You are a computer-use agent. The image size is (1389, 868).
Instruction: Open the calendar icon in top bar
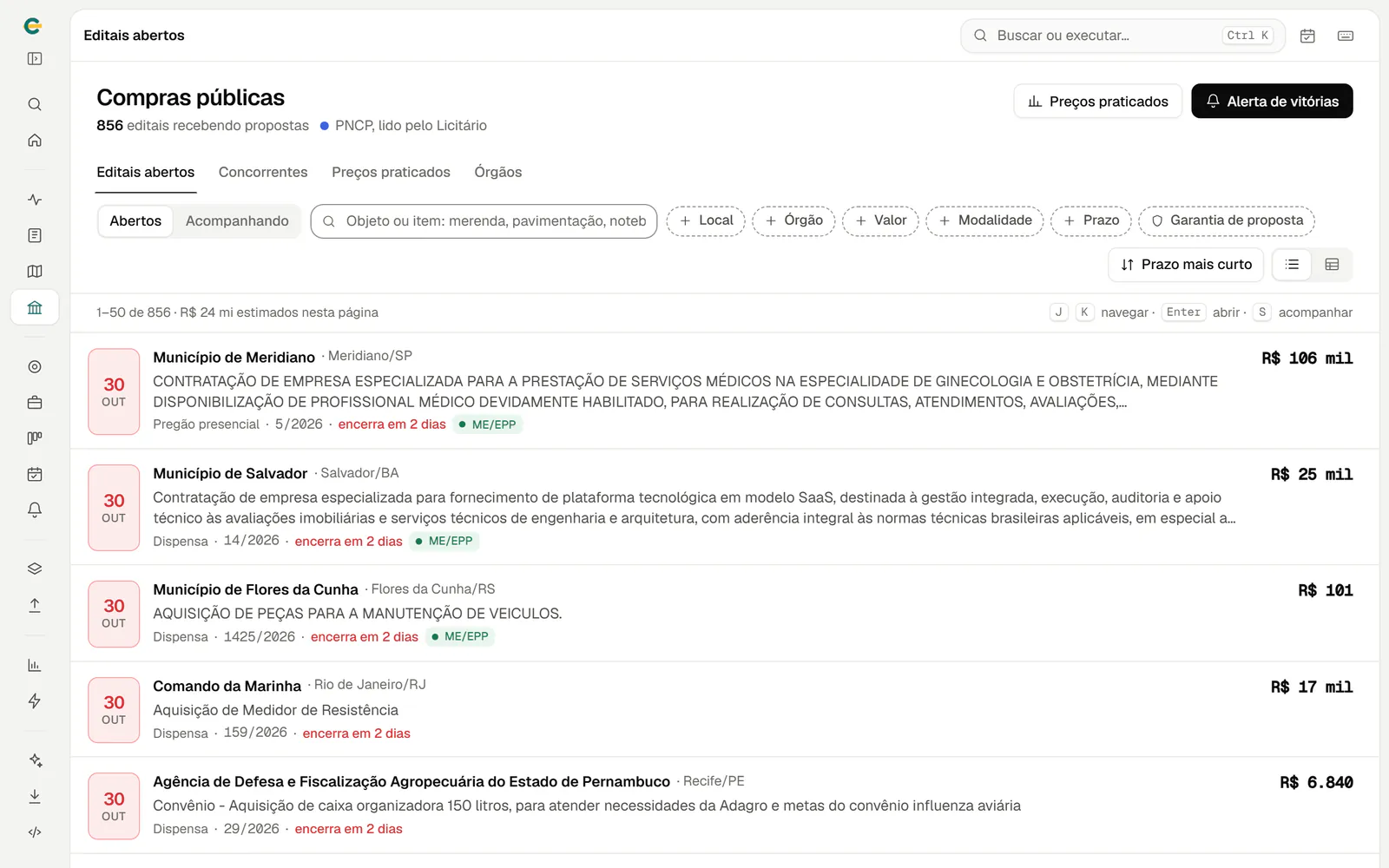pyautogui.click(x=1307, y=36)
